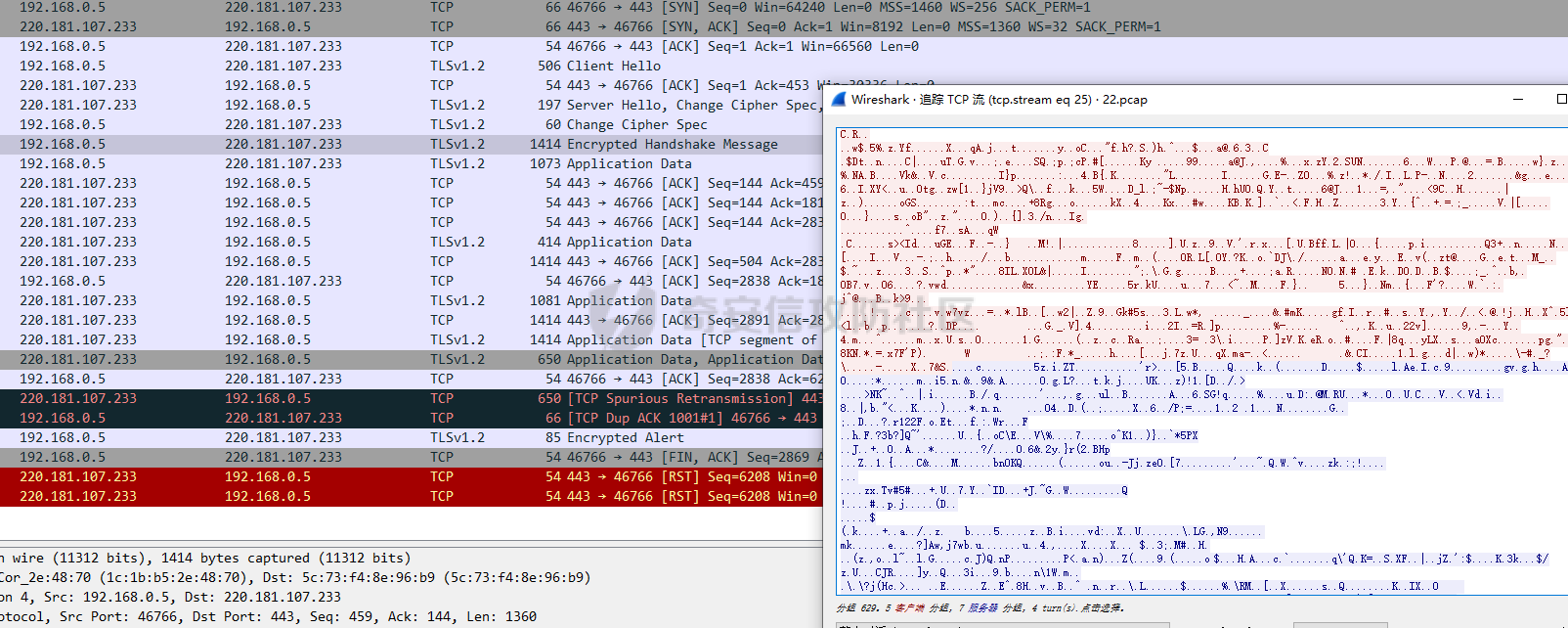Select the 650 Application Data, Application Data packet
Viewport: 1568px width, 628px height.
(x=412, y=359)
